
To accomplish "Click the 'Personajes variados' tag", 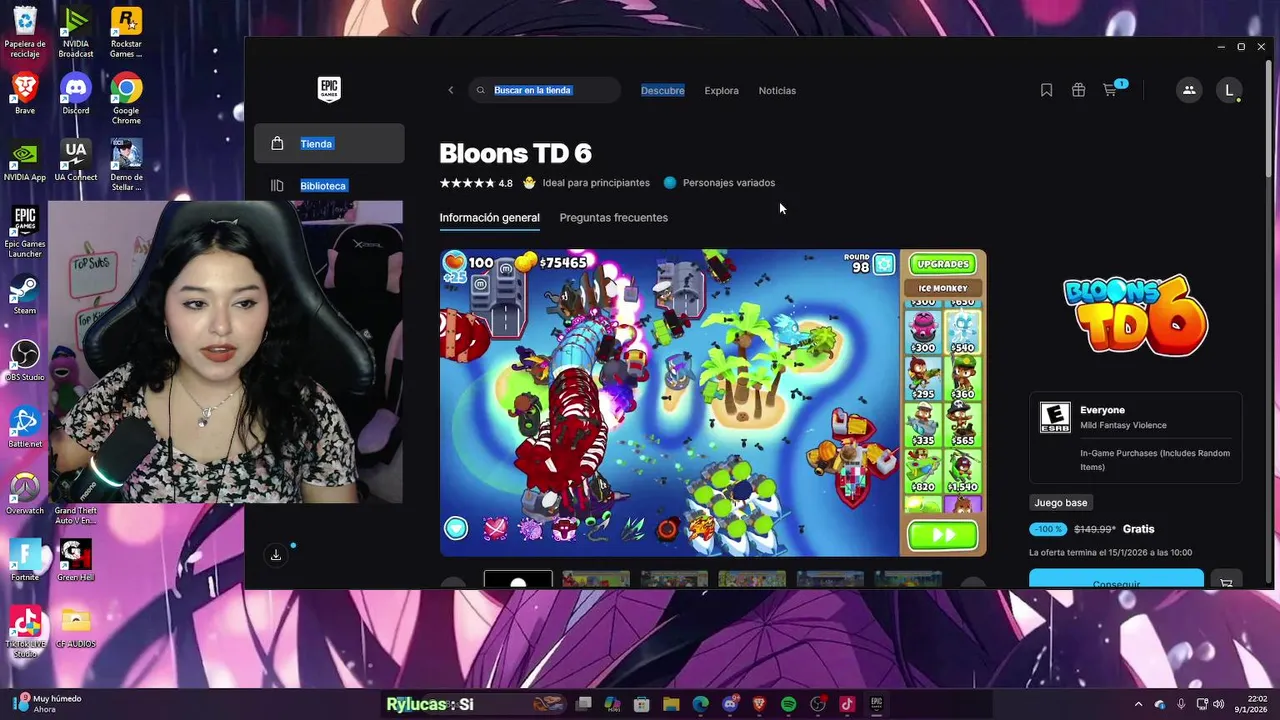I will (x=719, y=183).
